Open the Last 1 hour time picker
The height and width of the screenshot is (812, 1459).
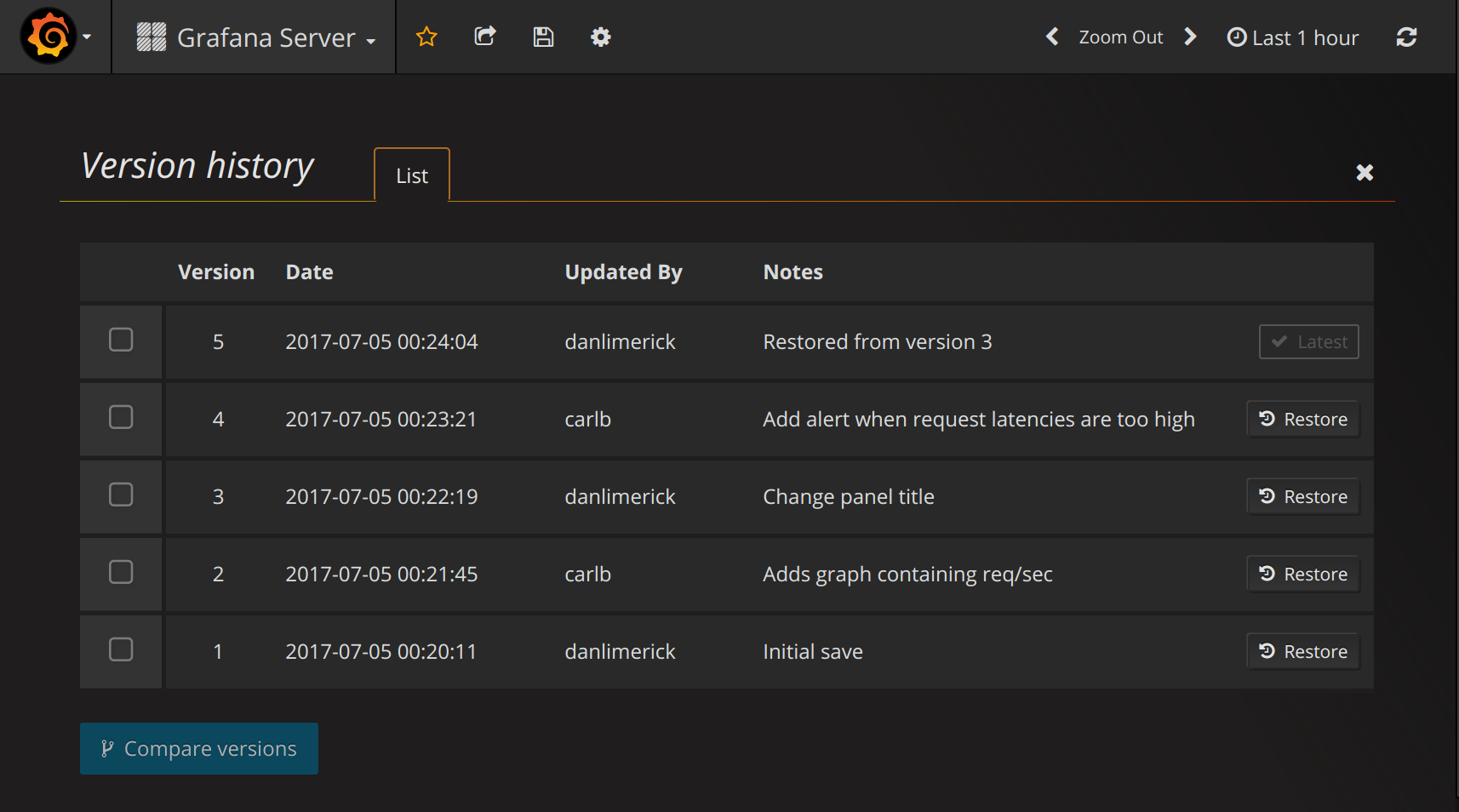tap(1293, 37)
